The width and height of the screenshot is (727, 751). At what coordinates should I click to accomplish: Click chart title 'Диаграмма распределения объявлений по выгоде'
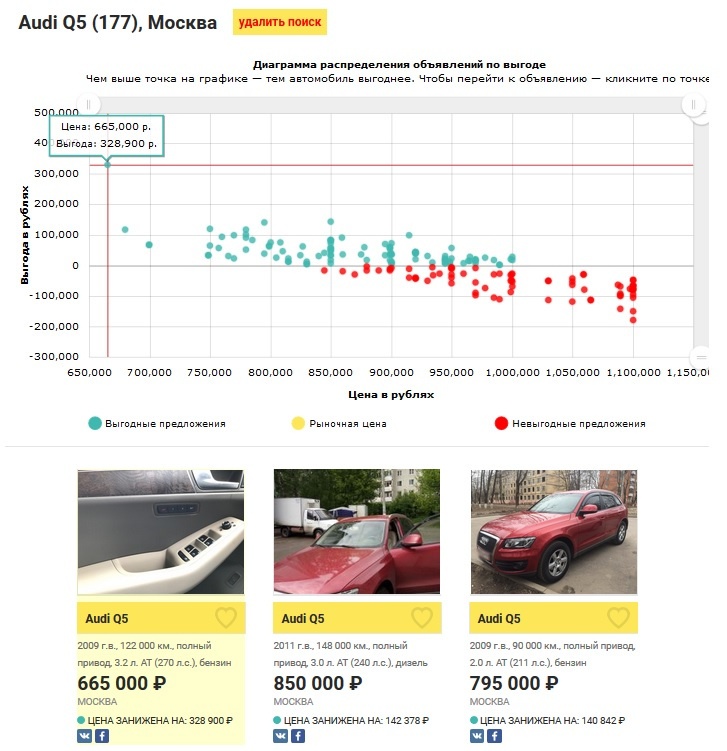[399, 65]
